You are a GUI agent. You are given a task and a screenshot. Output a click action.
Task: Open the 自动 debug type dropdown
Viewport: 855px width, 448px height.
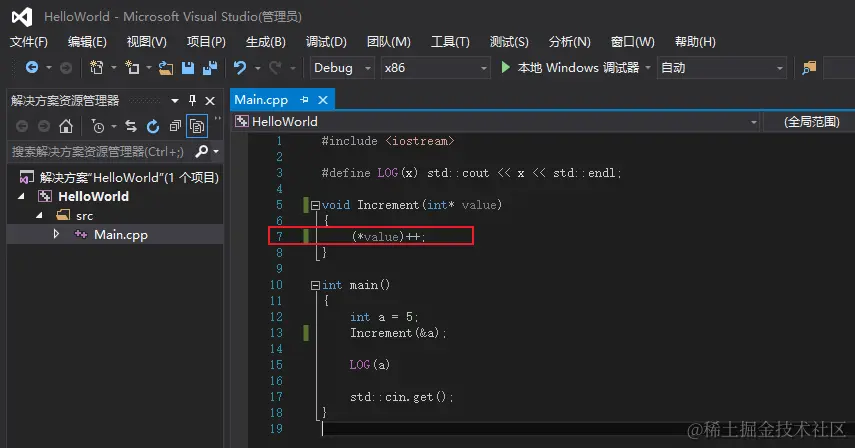click(x=721, y=68)
